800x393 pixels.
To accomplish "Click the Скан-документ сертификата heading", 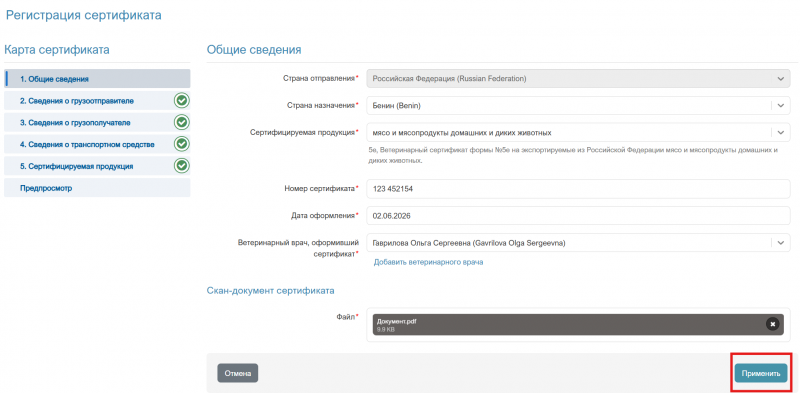I will point(270,291).
